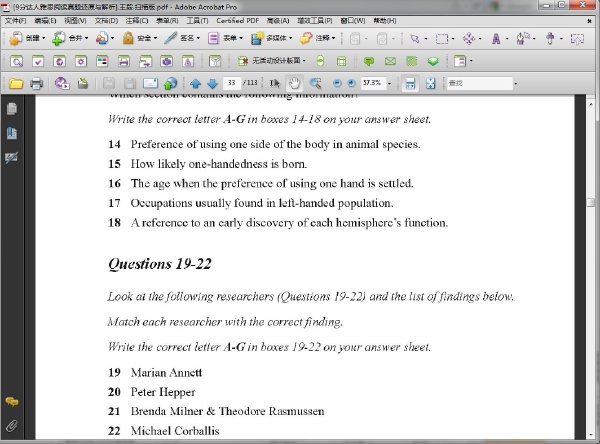The height and width of the screenshot is (444, 600).
Task: Click the TouchUp text 'A' tool icon
Action: 496,38
